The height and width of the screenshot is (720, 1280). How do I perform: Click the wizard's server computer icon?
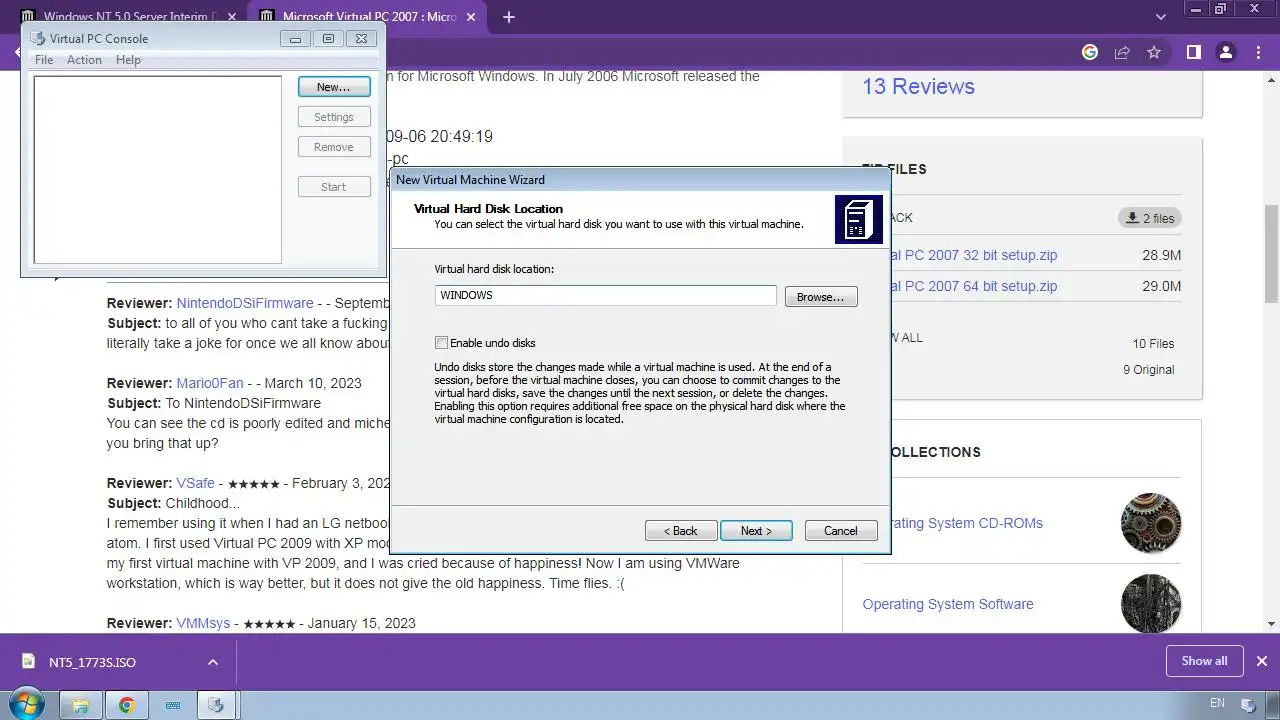(859, 220)
